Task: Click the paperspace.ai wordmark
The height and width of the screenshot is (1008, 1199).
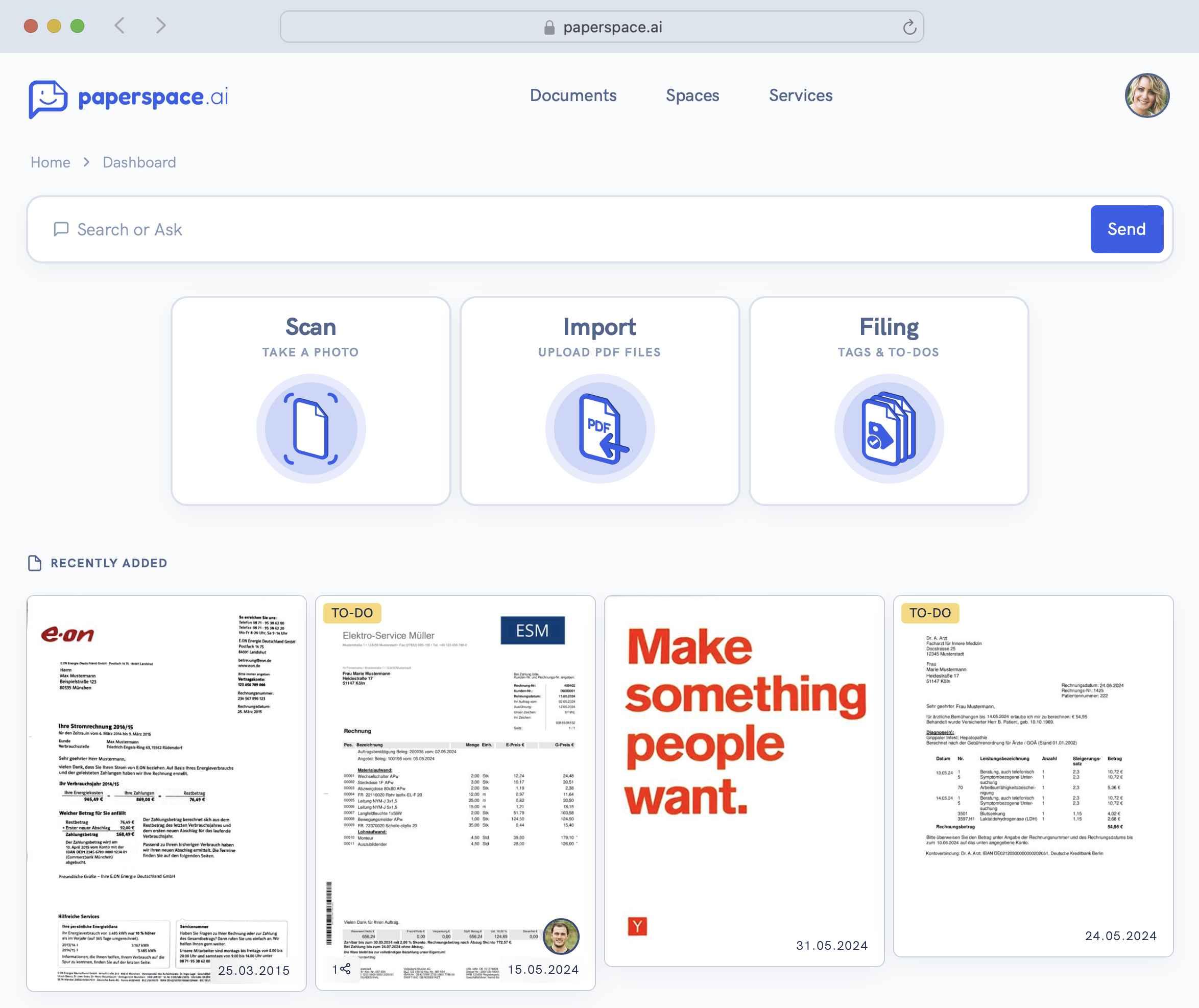Action: pos(153,97)
